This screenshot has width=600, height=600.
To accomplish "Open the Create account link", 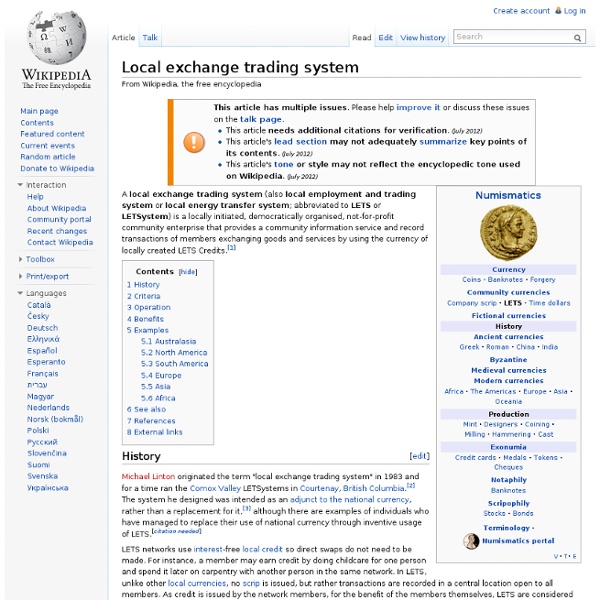I will [521, 11].
